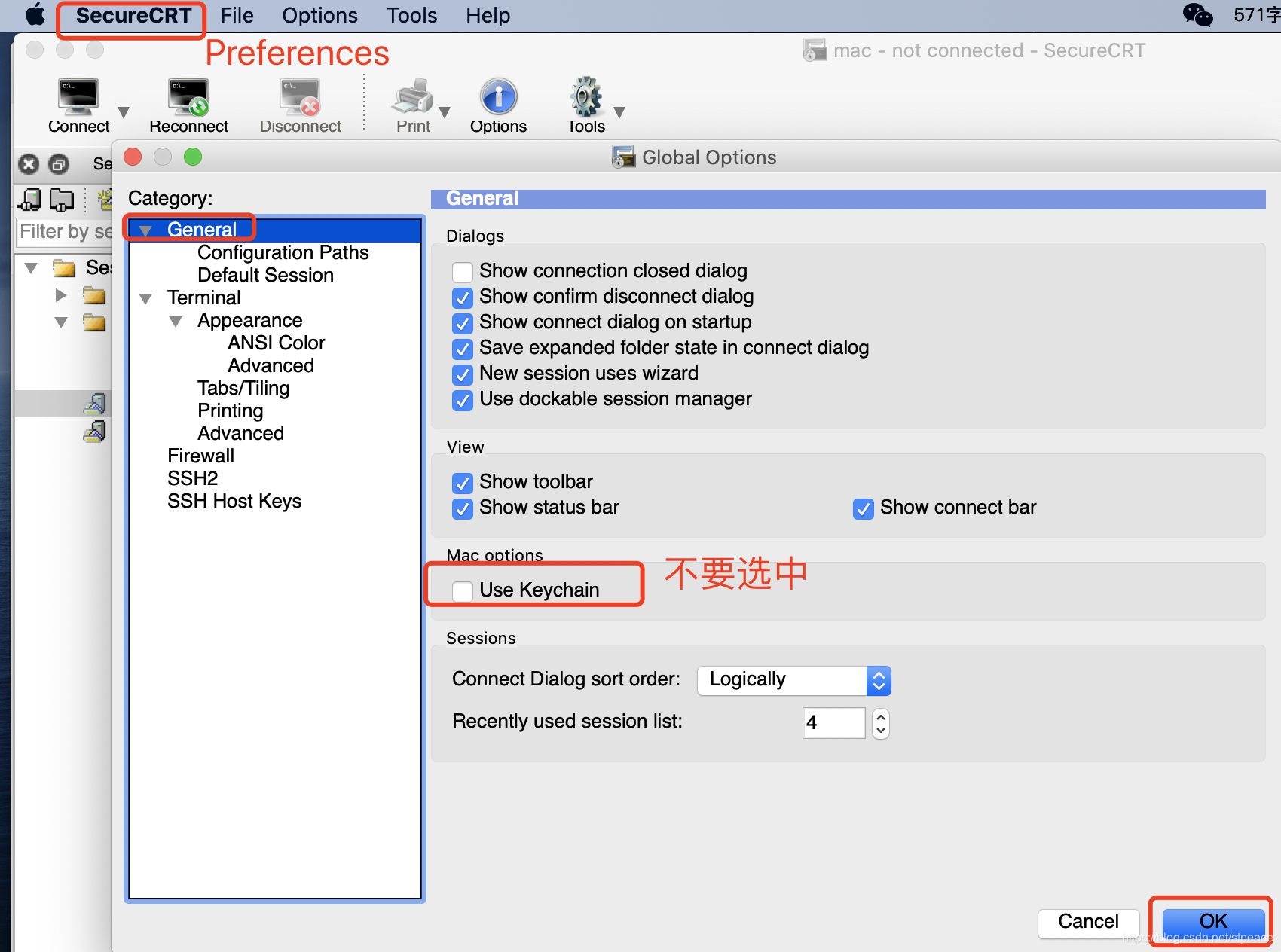
Task: Collapse the Terminal category triangle
Action: coord(145,298)
